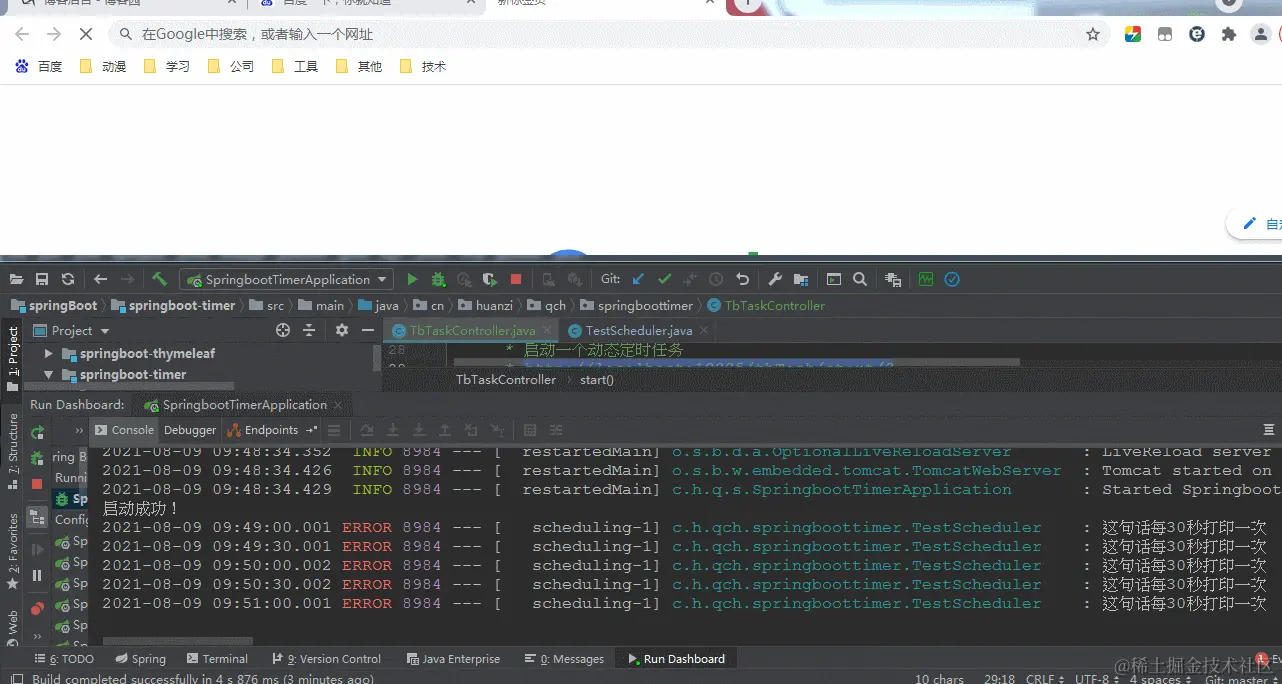Image resolution: width=1282 pixels, height=684 pixels.
Task: Open Chrome extensions puzzle icon
Action: point(1229,34)
